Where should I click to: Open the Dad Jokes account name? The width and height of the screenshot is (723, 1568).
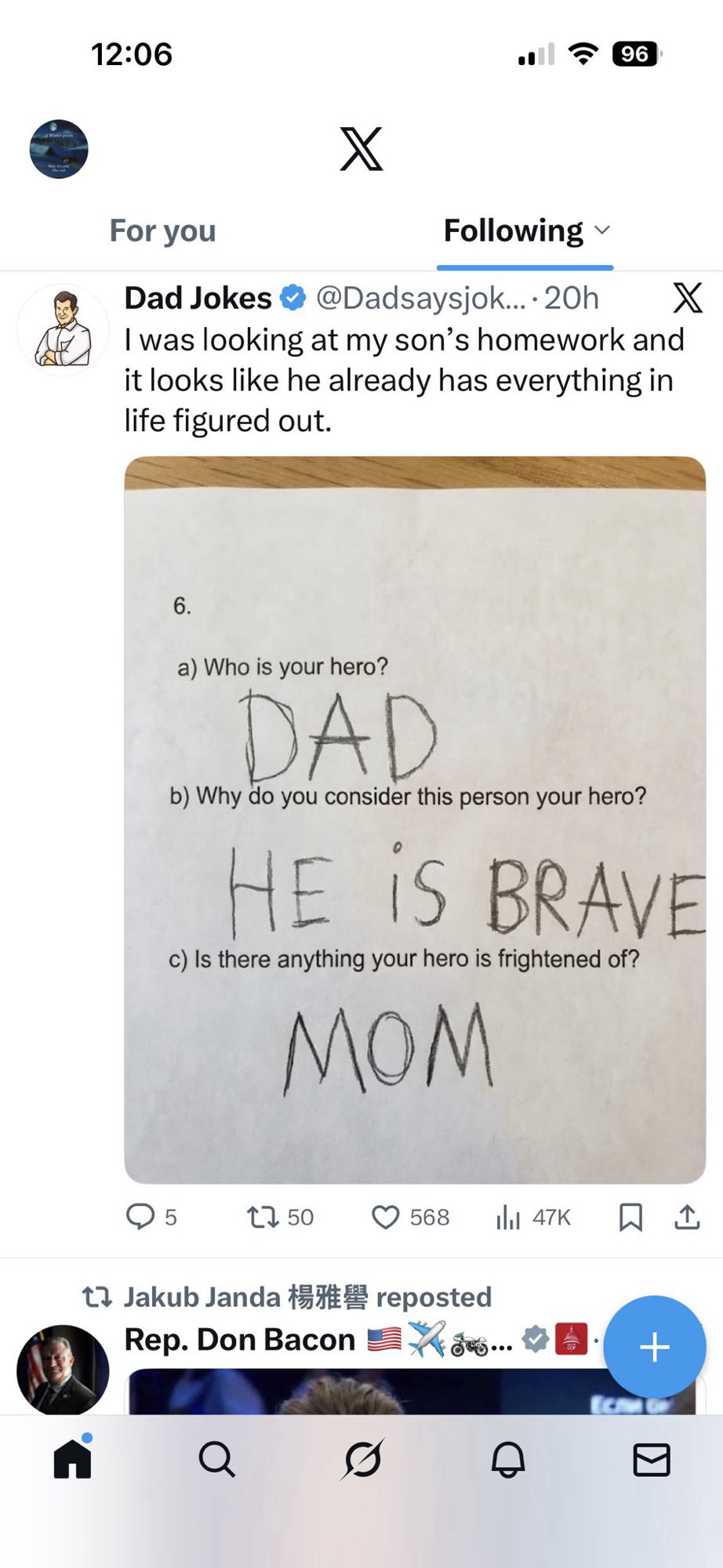tap(198, 298)
